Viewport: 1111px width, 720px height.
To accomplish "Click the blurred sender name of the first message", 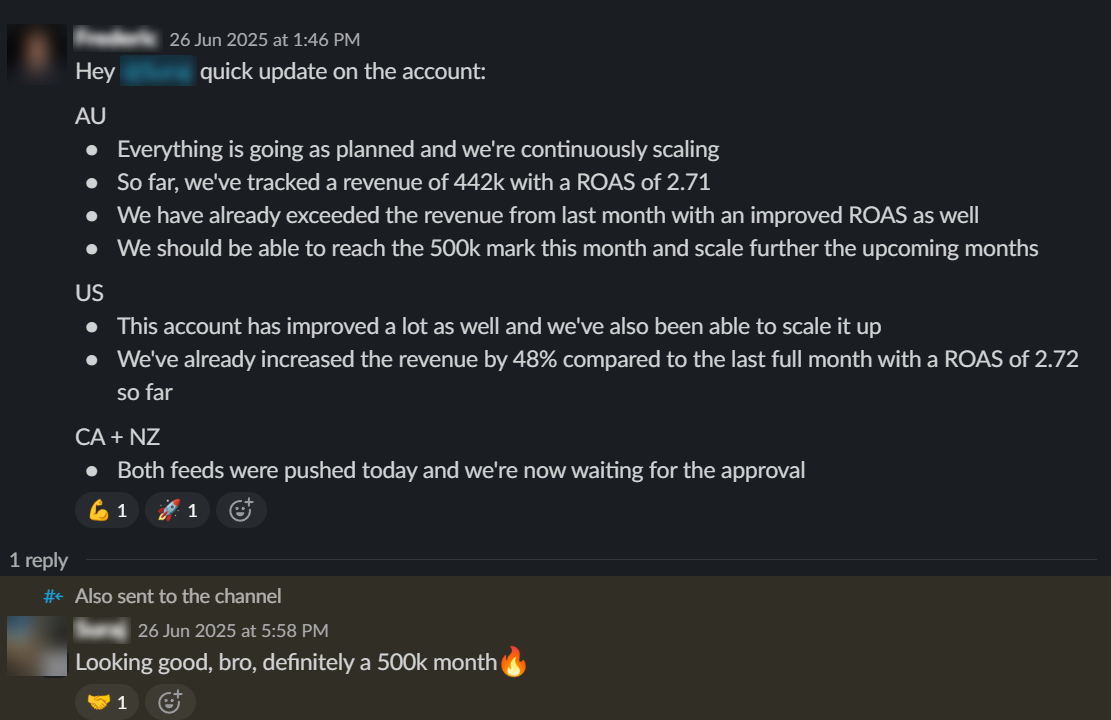I will pyautogui.click(x=117, y=38).
